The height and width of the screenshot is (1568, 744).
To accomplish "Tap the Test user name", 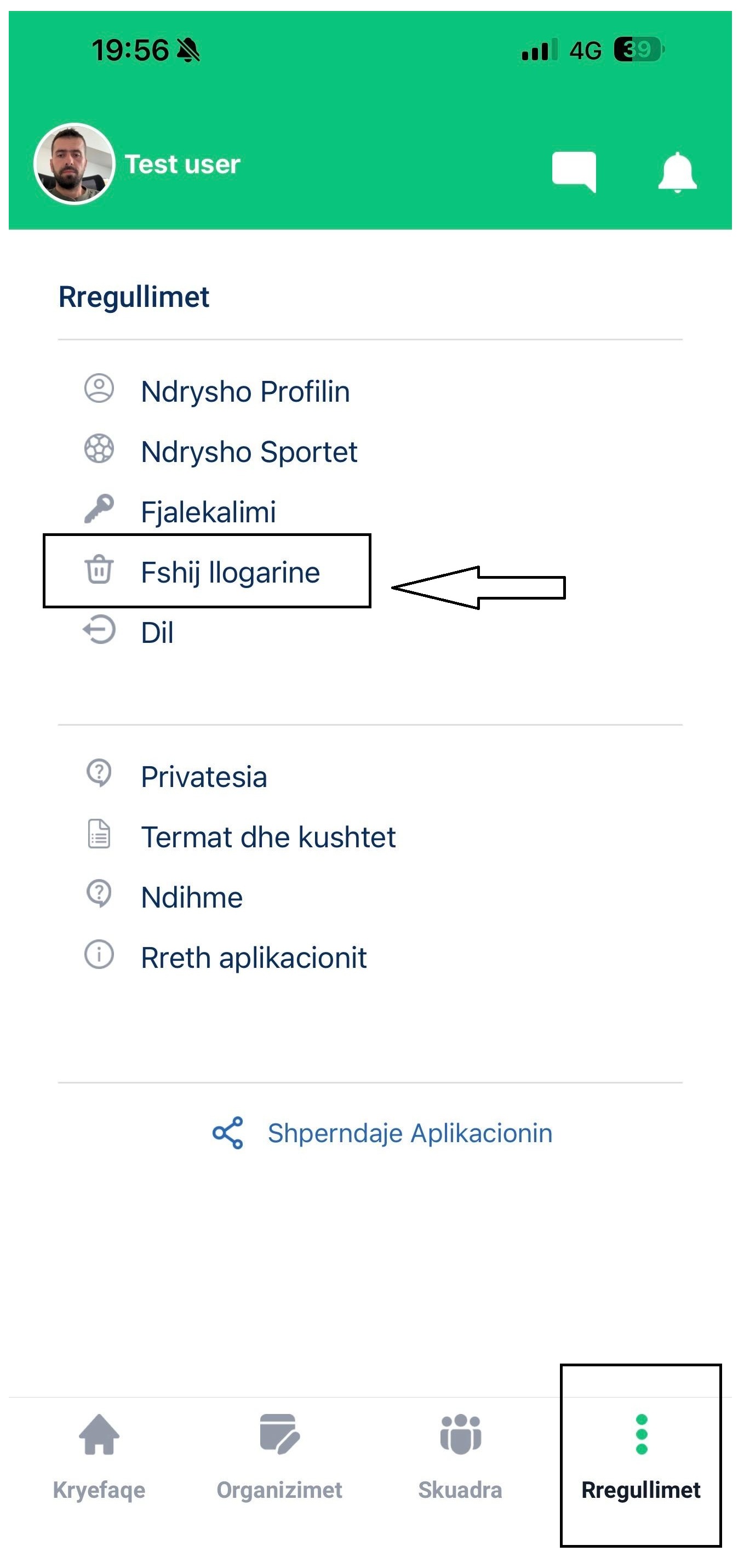I will [x=182, y=164].
